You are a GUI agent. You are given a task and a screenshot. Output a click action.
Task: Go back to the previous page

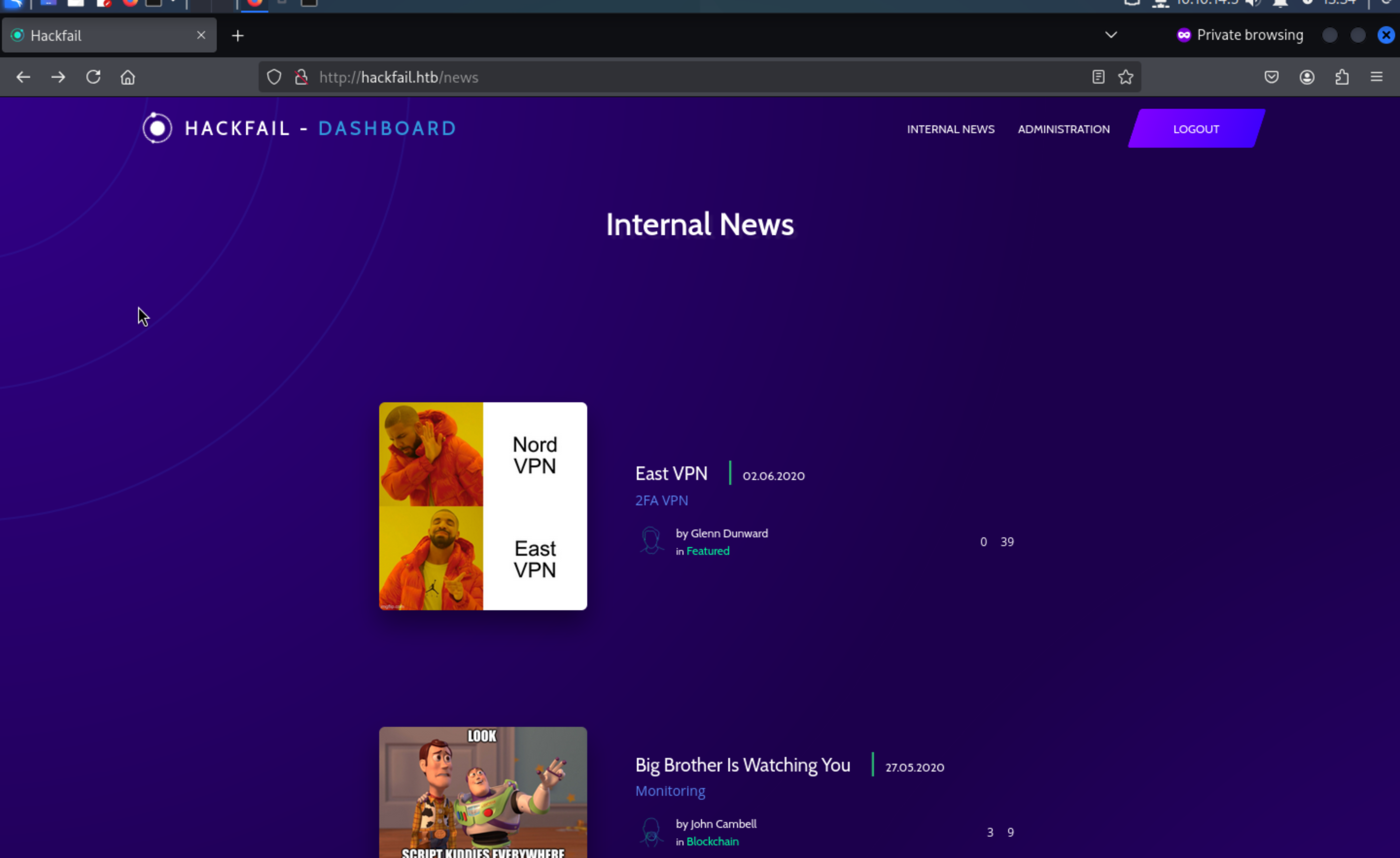[x=23, y=77]
